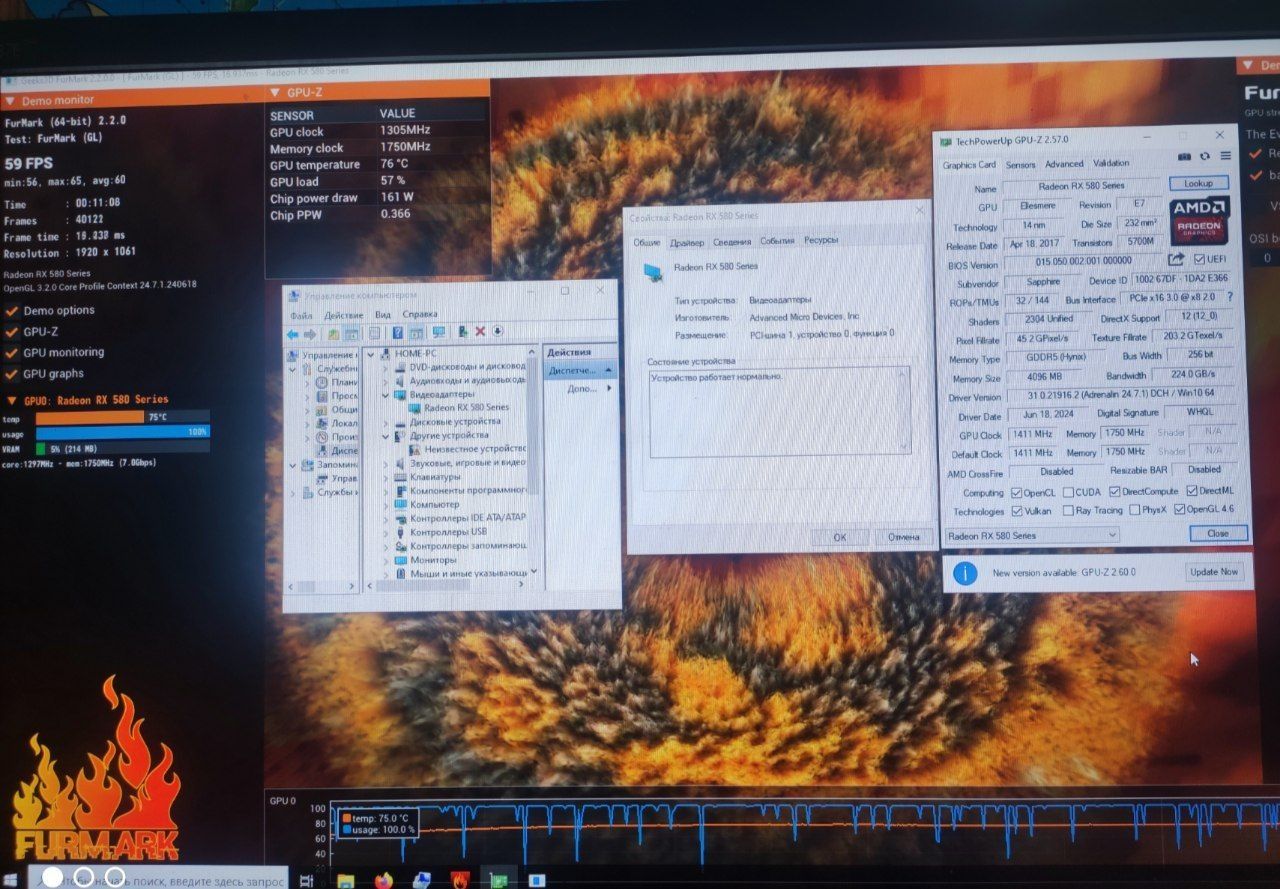Click the Back arrow in Computer Management toolbar

point(292,334)
